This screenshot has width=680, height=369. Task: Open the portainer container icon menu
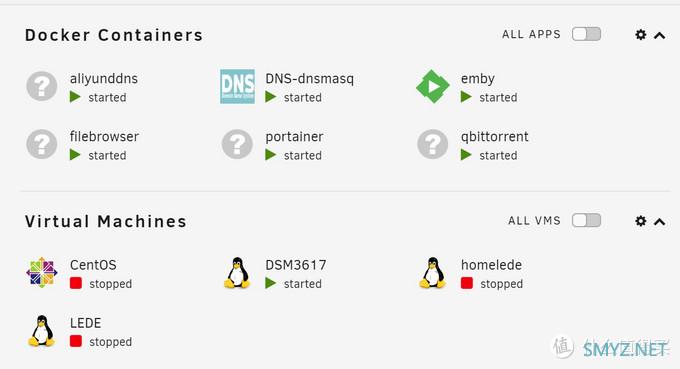(x=237, y=144)
